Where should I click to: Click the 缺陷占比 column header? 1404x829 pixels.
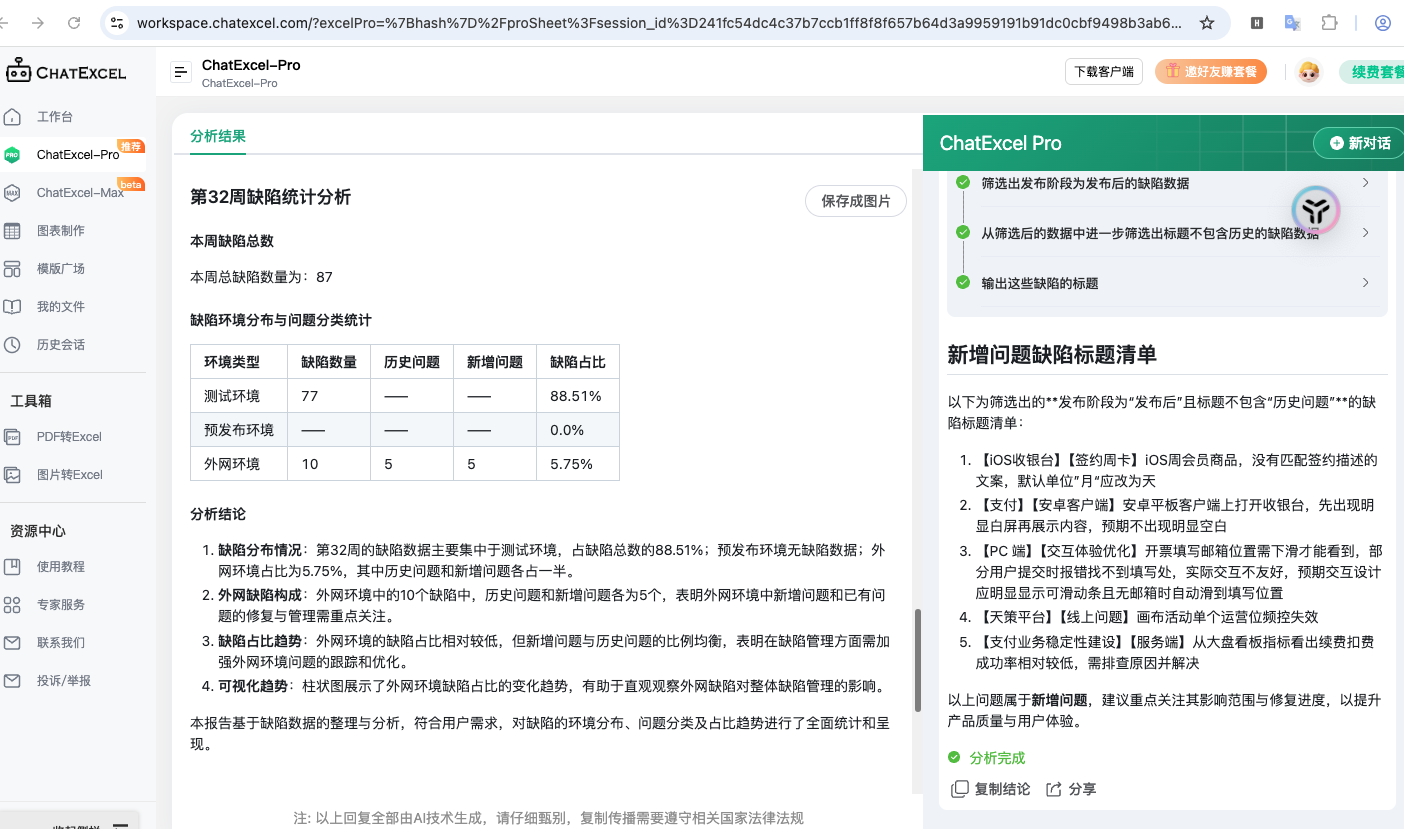[578, 362]
